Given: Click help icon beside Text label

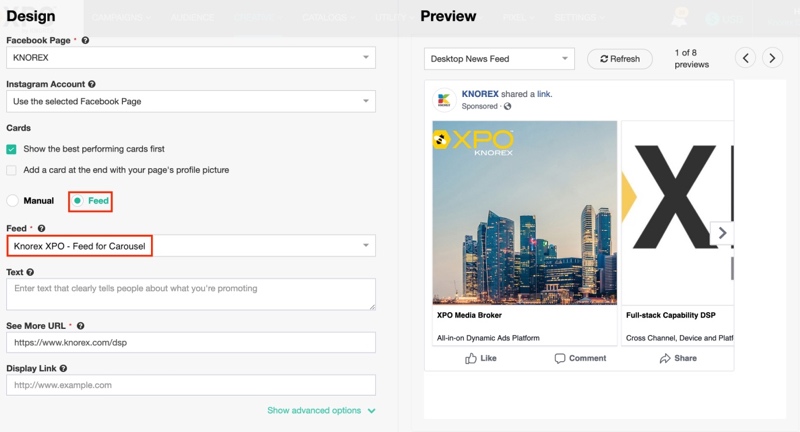Looking at the screenshot, I should pos(31,272).
